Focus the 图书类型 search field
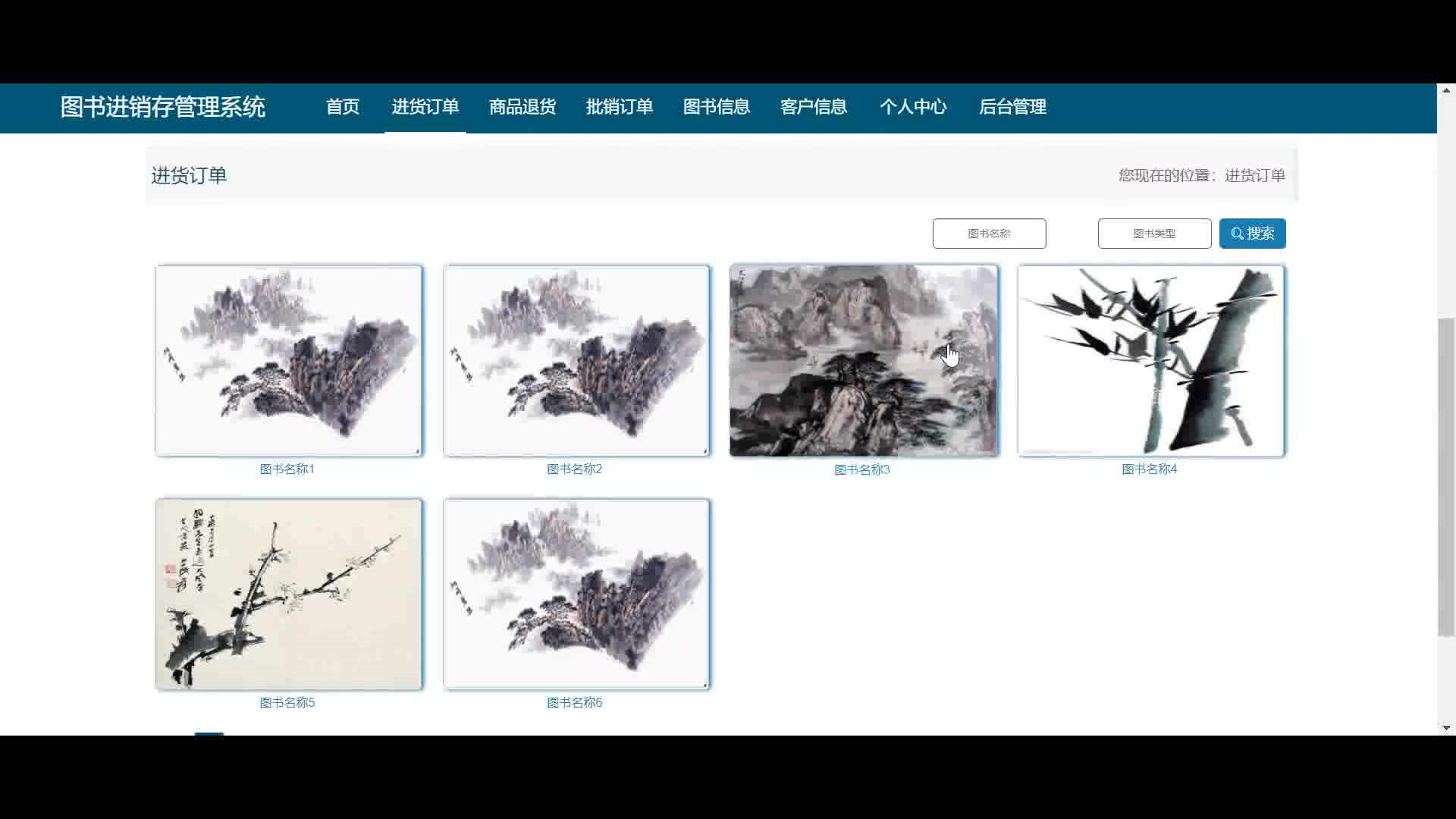 point(1154,234)
